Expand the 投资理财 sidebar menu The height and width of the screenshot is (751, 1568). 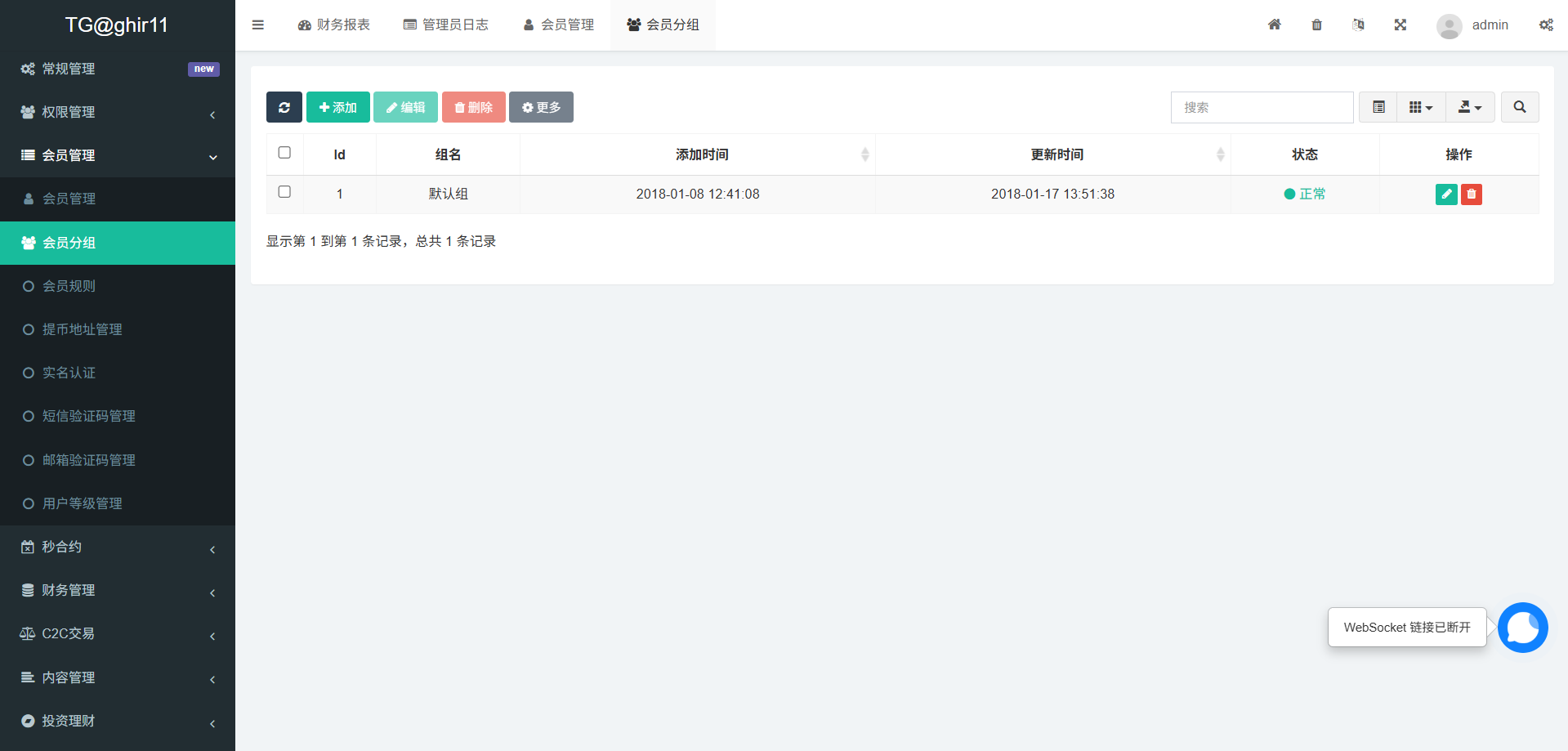[118, 721]
